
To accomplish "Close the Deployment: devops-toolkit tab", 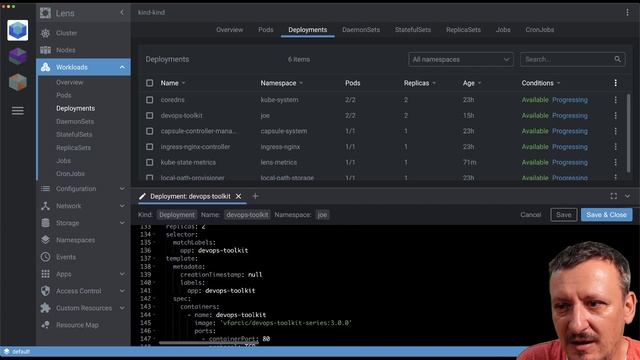I will (238, 196).
